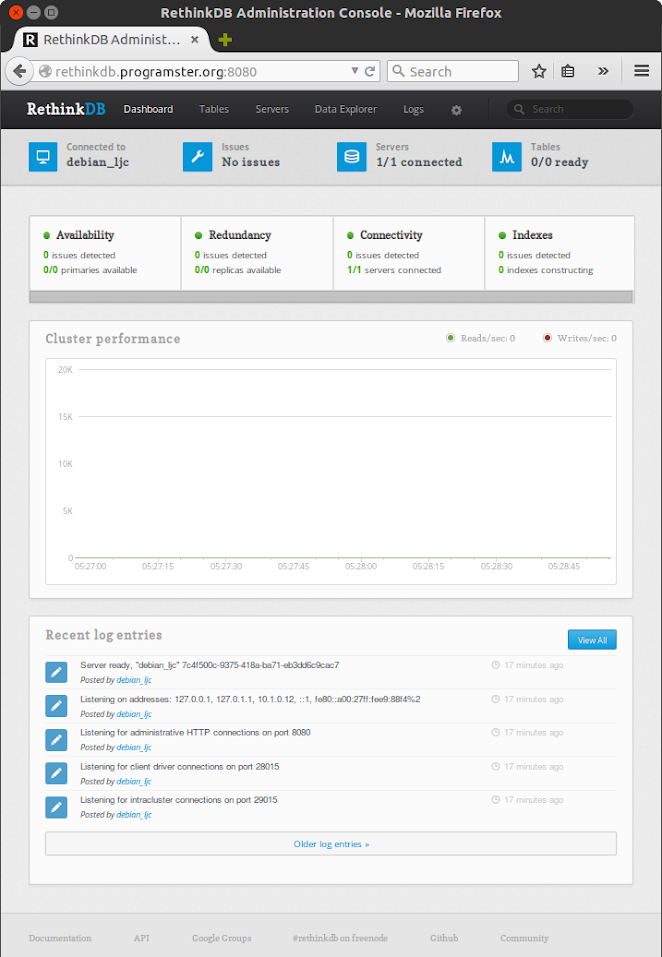Open the Google Groups footer link
The image size is (662, 957).
tap(221, 938)
